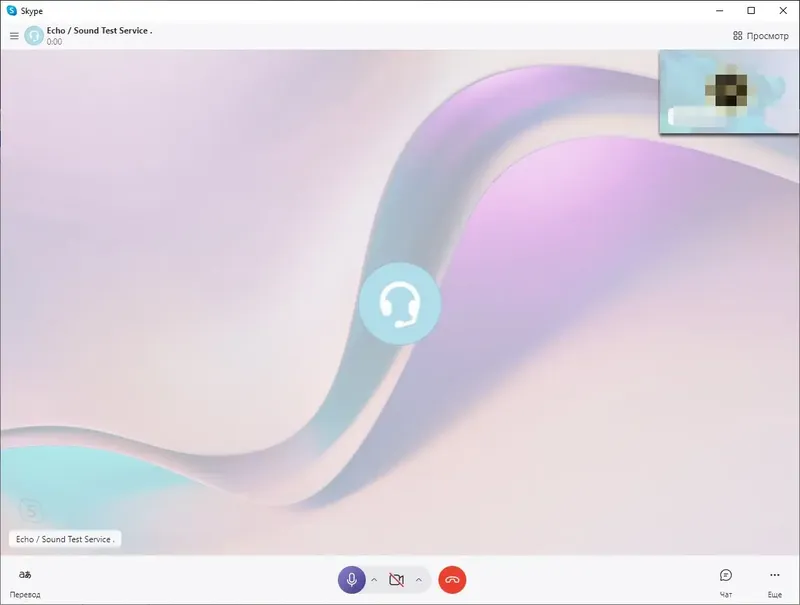Click the Echo / Sound Test Service title in header
The image size is (800, 605).
coord(99,31)
